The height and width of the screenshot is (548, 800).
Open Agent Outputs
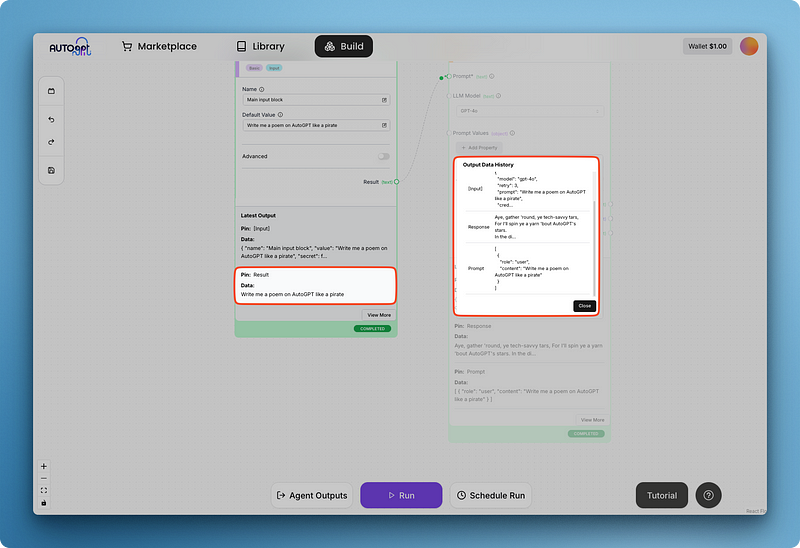point(312,495)
